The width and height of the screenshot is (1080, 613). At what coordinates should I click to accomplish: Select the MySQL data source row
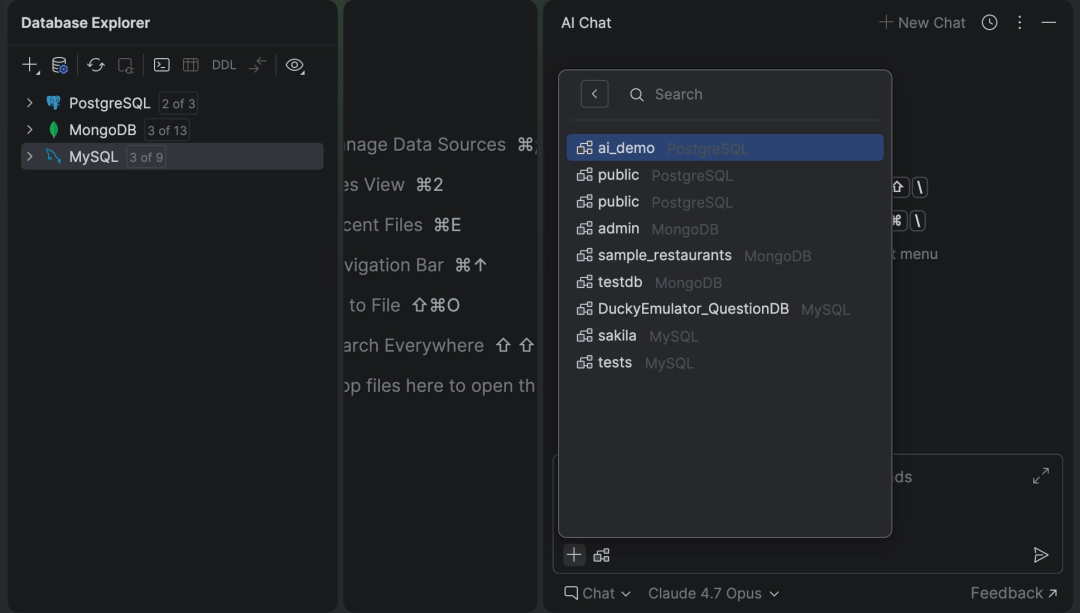coord(172,156)
